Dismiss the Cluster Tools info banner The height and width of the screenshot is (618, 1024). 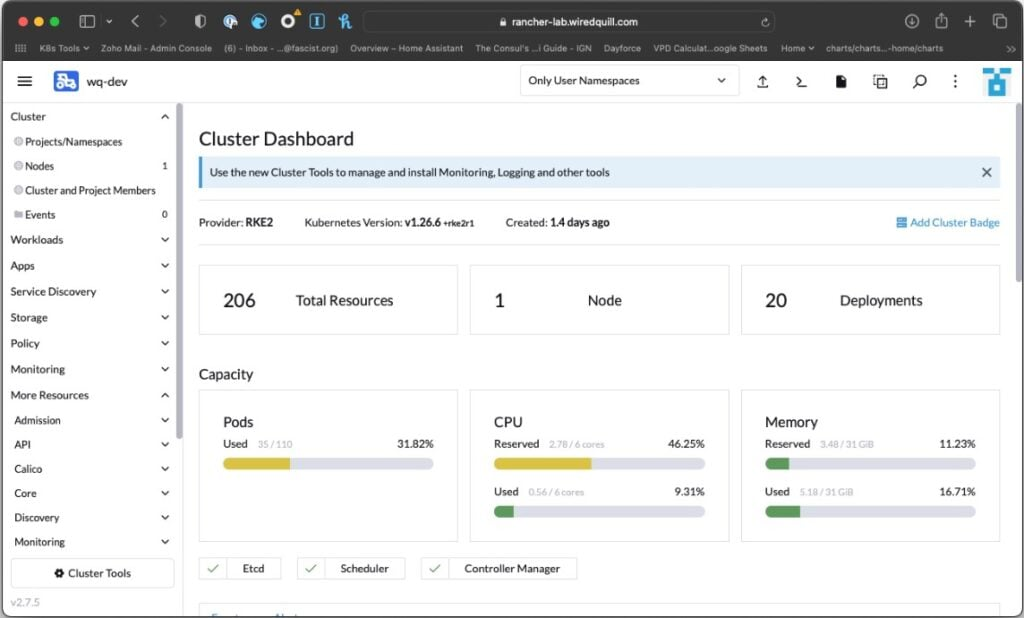click(986, 172)
